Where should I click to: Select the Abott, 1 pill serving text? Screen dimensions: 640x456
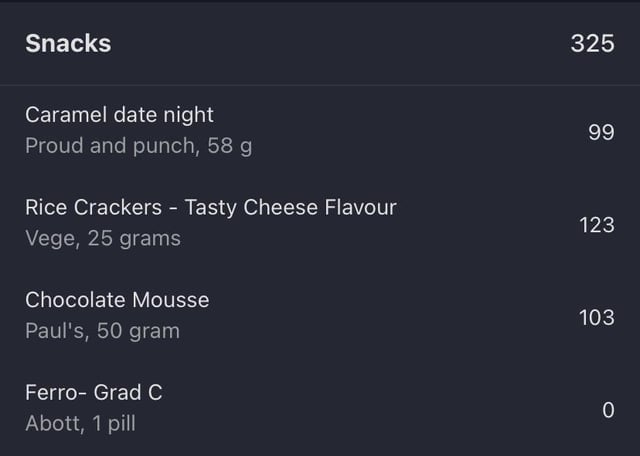(80, 423)
